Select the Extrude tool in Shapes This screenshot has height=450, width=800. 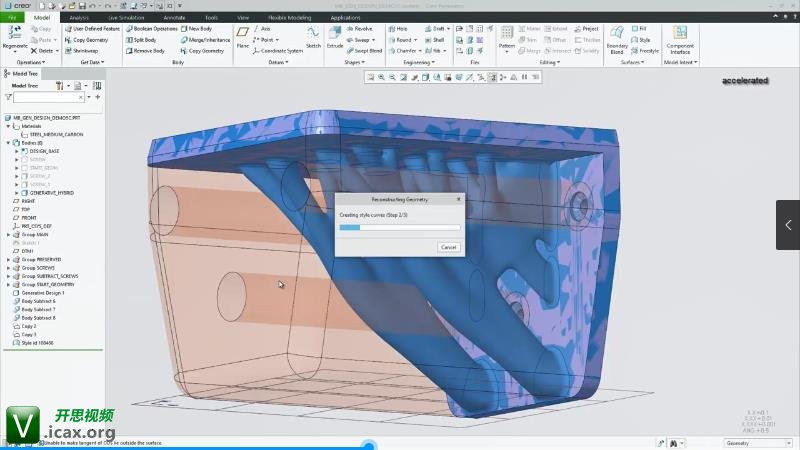click(335, 36)
